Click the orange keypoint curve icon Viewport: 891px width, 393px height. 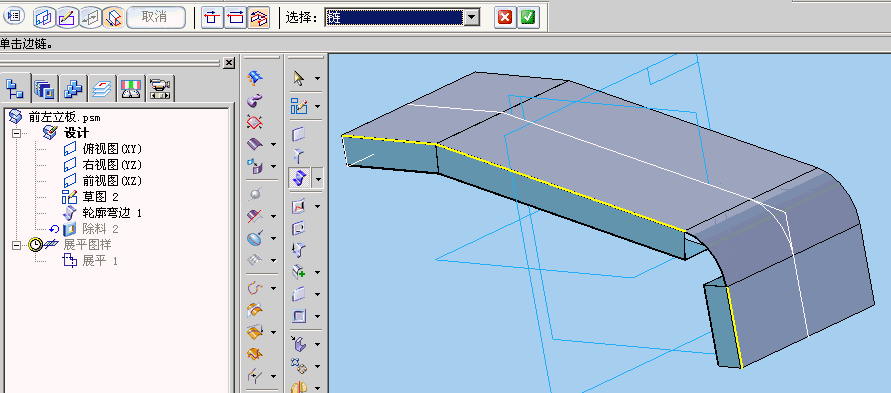(256, 288)
